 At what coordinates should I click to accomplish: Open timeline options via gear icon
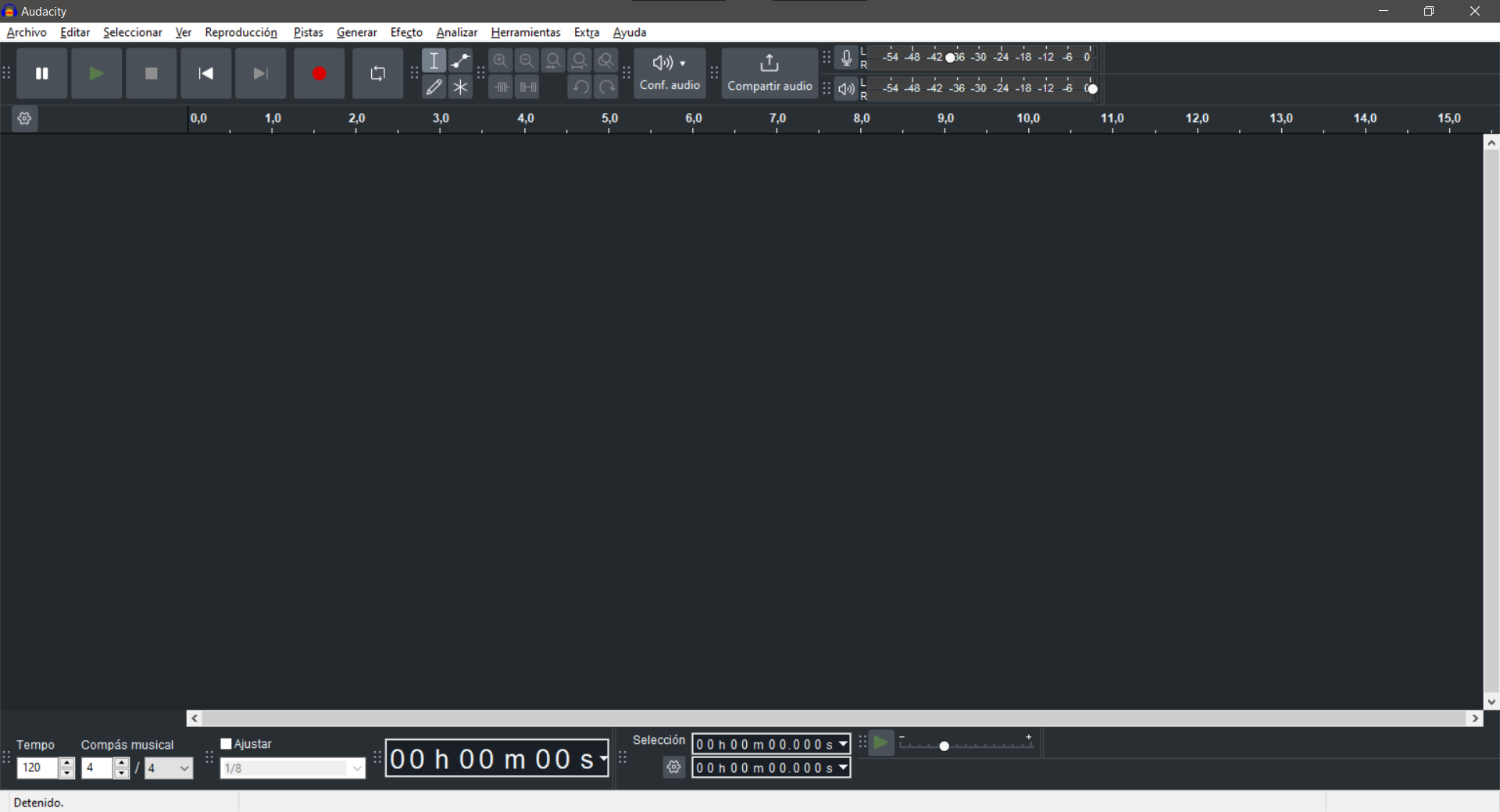24,119
